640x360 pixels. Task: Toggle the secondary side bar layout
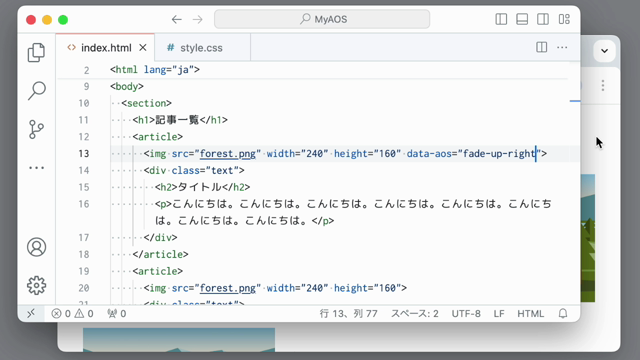pyautogui.click(x=543, y=19)
